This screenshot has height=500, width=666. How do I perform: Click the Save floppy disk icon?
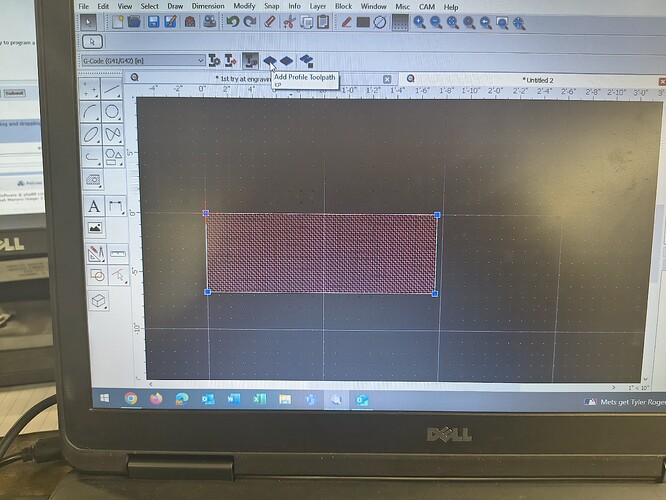[x=153, y=22]
